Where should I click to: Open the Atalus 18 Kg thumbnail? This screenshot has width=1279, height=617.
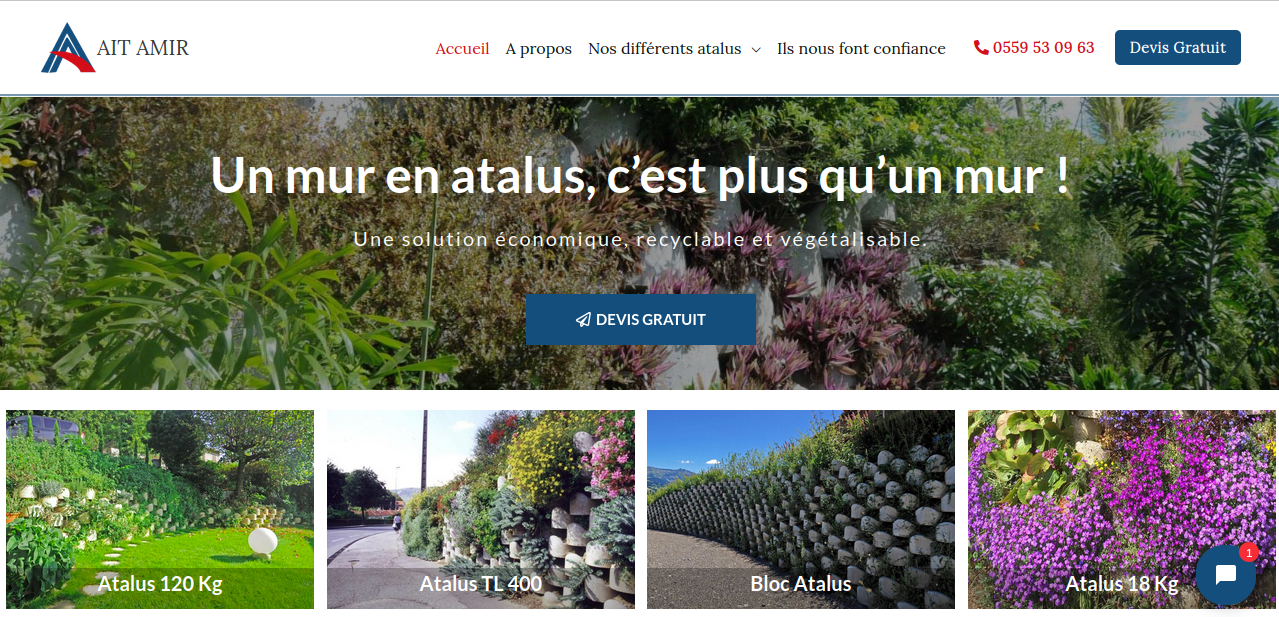(x=1122, y=509)
